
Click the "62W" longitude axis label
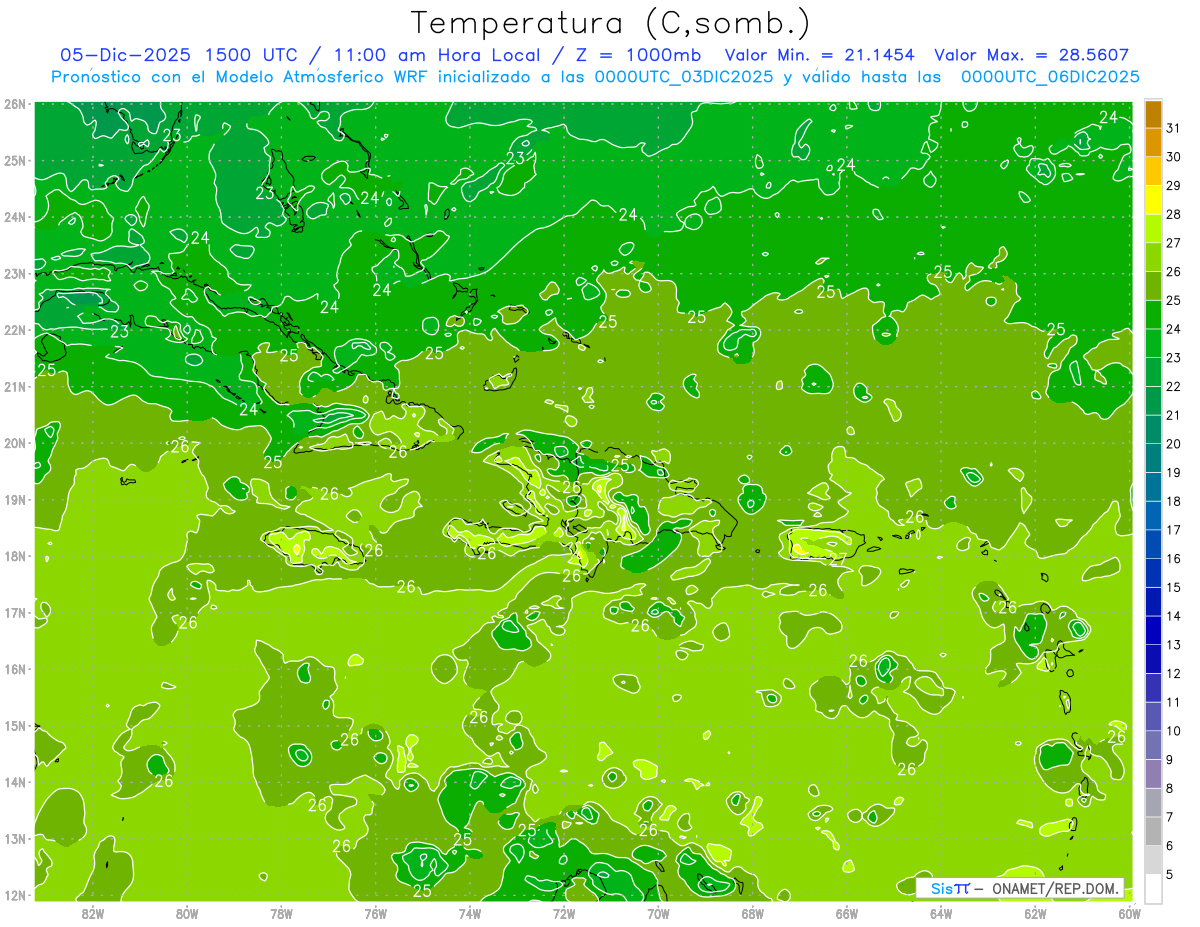[x=1036, y=913]
